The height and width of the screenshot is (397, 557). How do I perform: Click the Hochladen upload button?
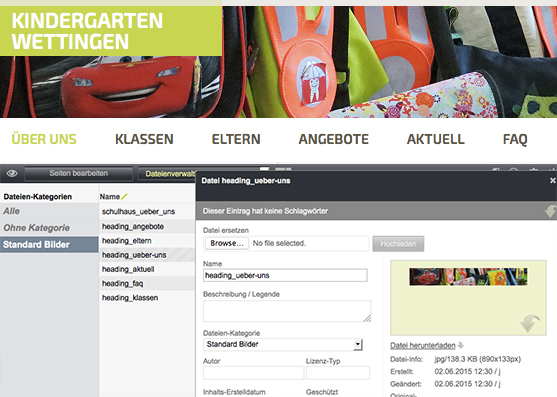coord(398,244)
